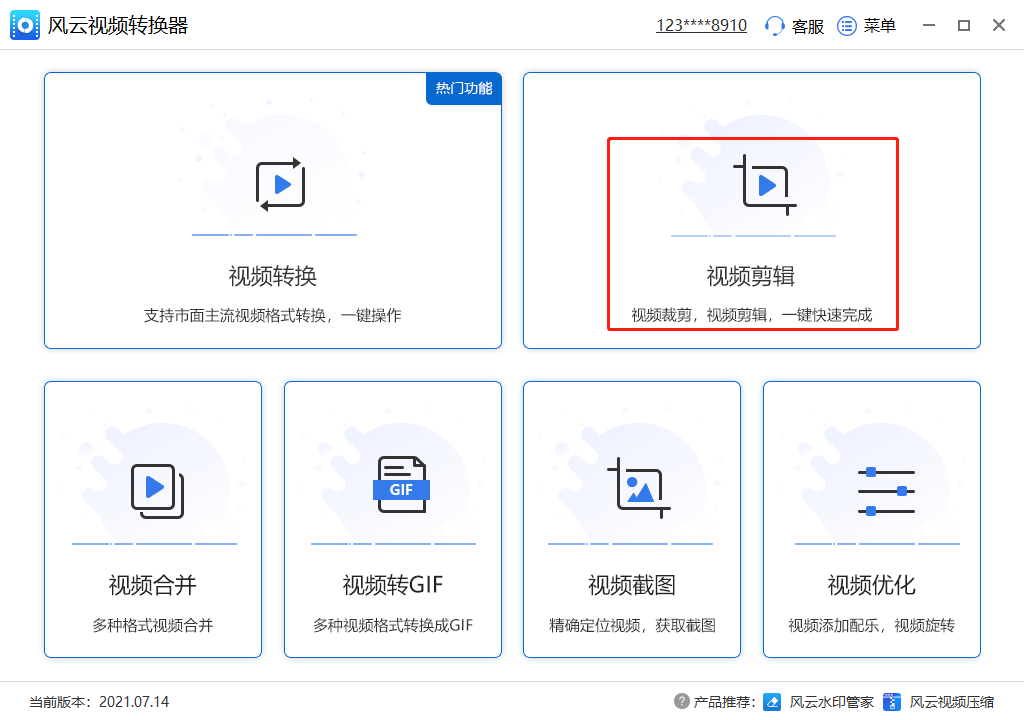
Task: Close the 风云视频转换器 window
Action: coord(999,25)
